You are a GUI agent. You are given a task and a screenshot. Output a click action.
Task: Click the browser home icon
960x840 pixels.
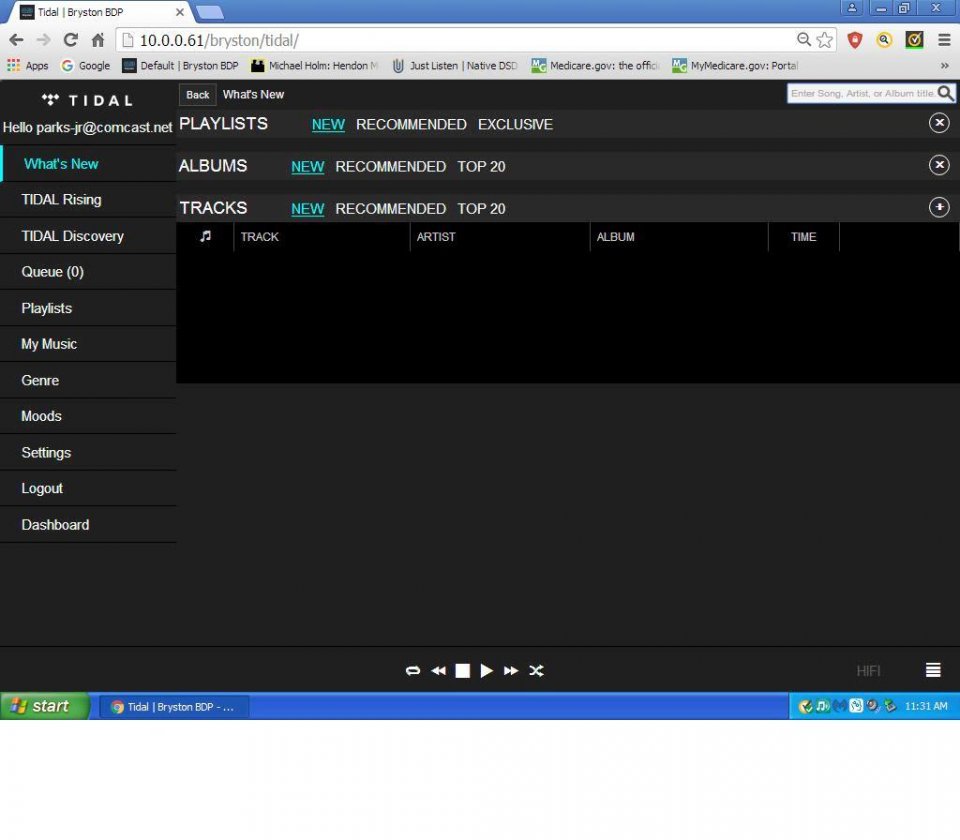[x=97, y=40]
